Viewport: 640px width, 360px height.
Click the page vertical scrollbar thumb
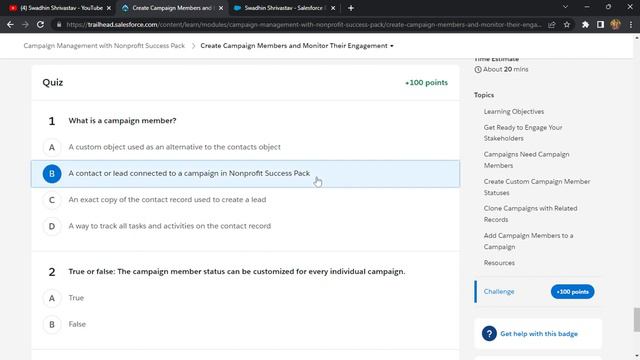coord(636,320)
